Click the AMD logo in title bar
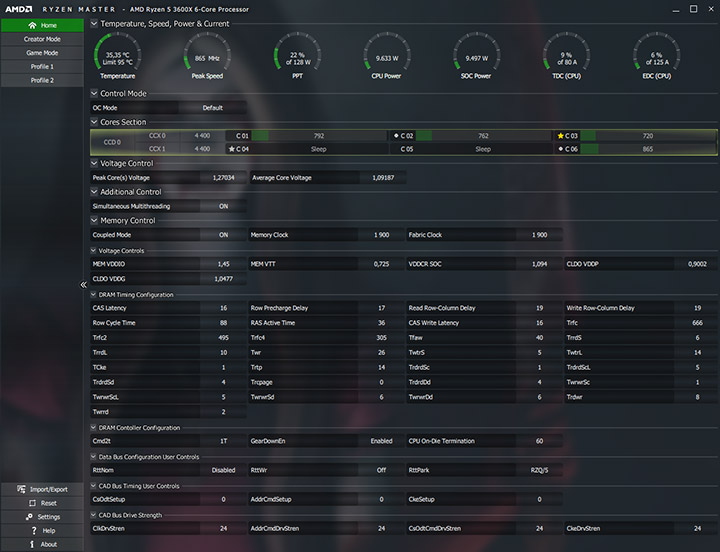The width and height of the screenshot is (720, 552). (x=19, y=9)
